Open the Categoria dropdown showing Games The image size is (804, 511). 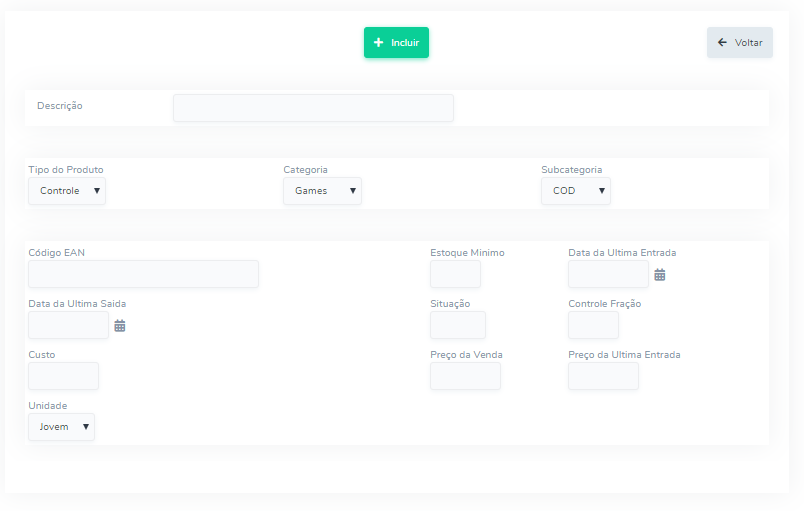(322, 191)
